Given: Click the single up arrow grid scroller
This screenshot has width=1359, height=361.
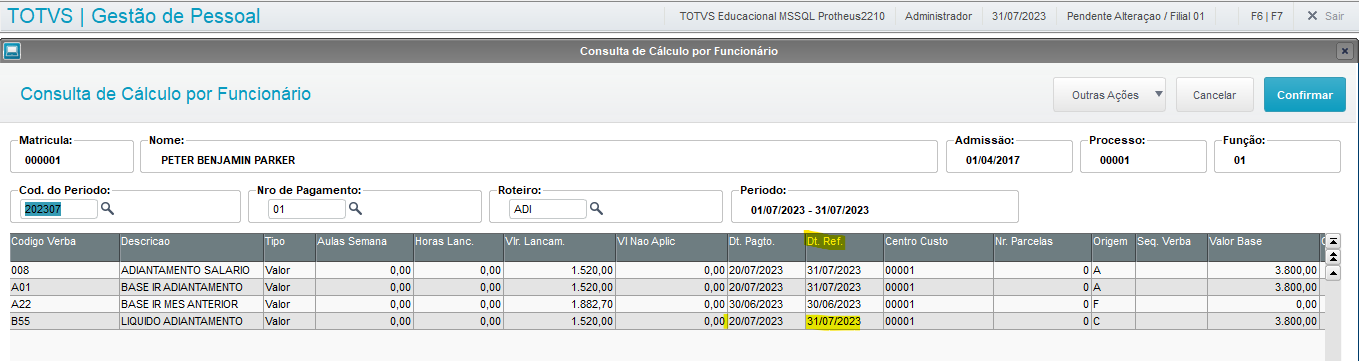Looking at the screenshot, I should [1334, 272].
